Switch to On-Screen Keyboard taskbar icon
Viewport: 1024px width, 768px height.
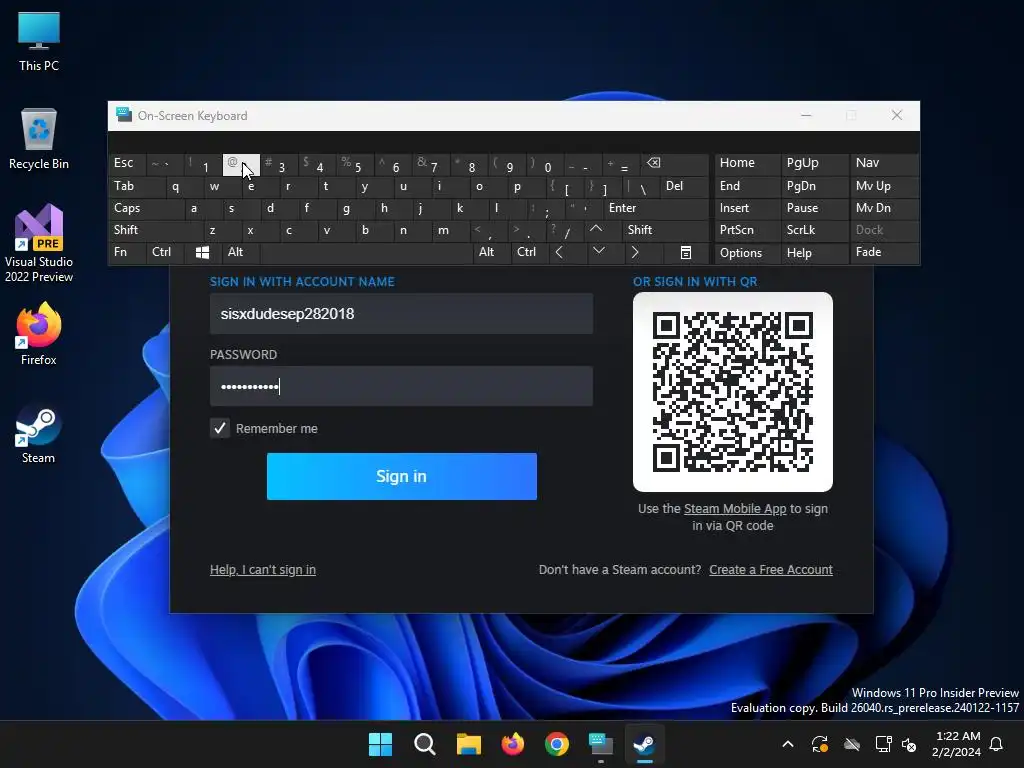pos(601,744)
